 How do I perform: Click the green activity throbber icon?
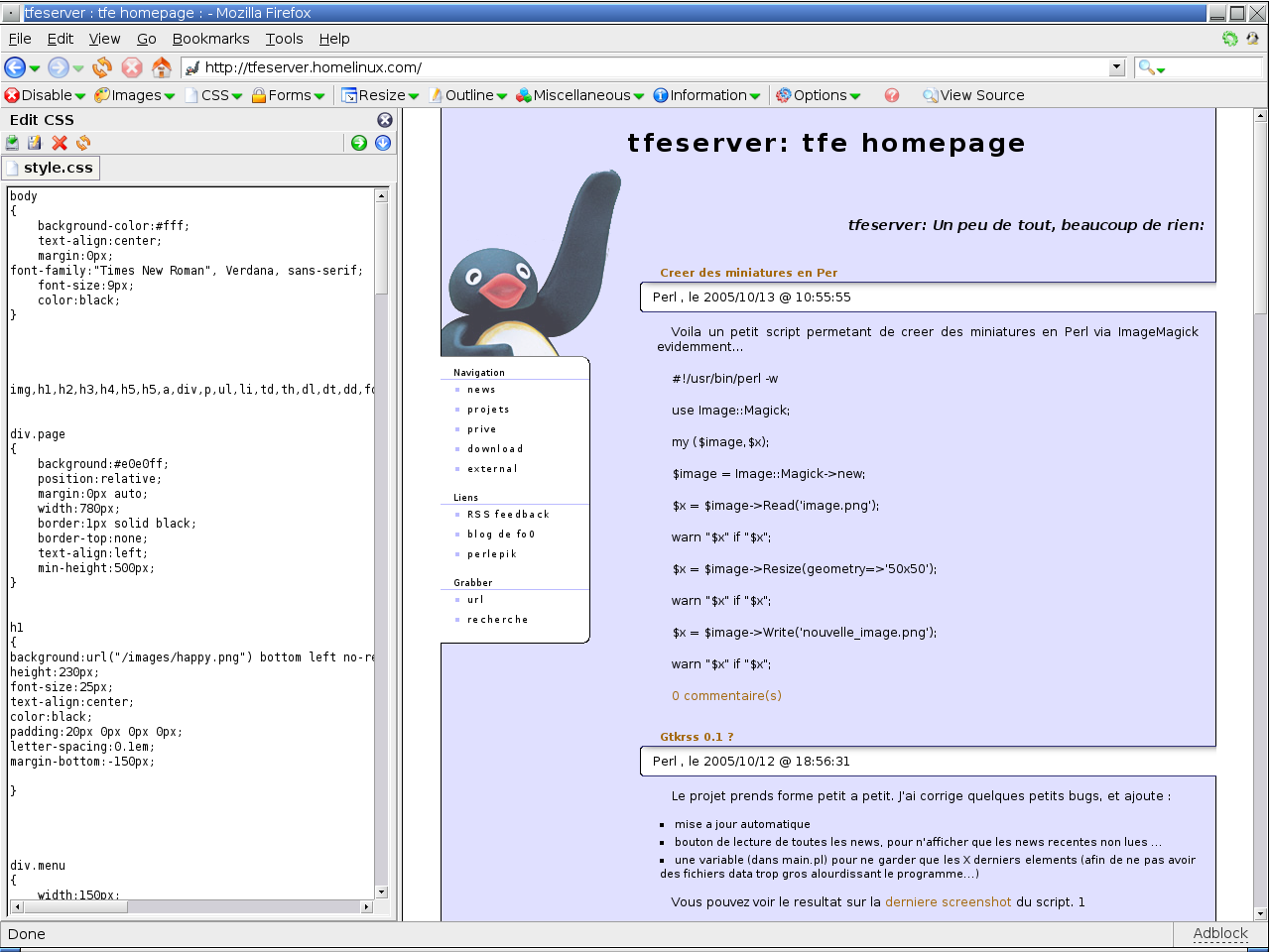tap(1230, 39)
